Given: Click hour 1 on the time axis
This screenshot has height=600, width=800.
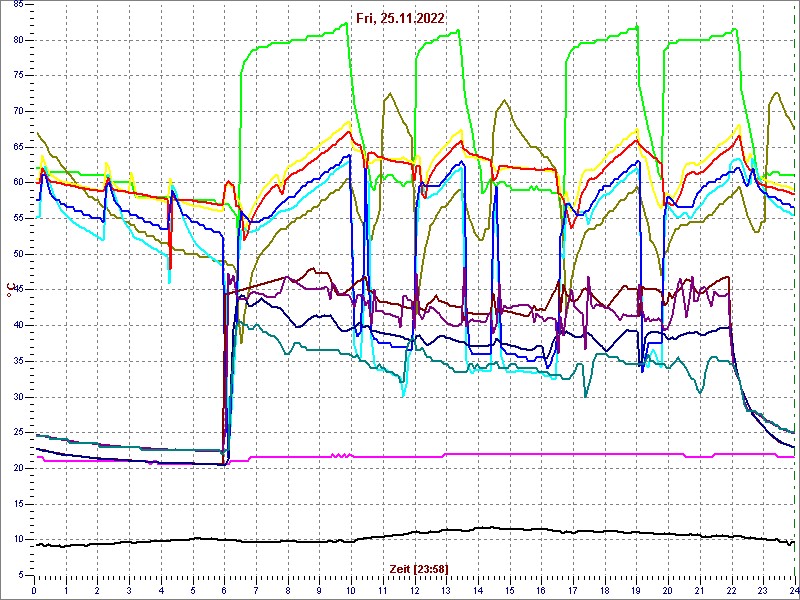Looking at the screenshot, I should click(x=66, y=590).
